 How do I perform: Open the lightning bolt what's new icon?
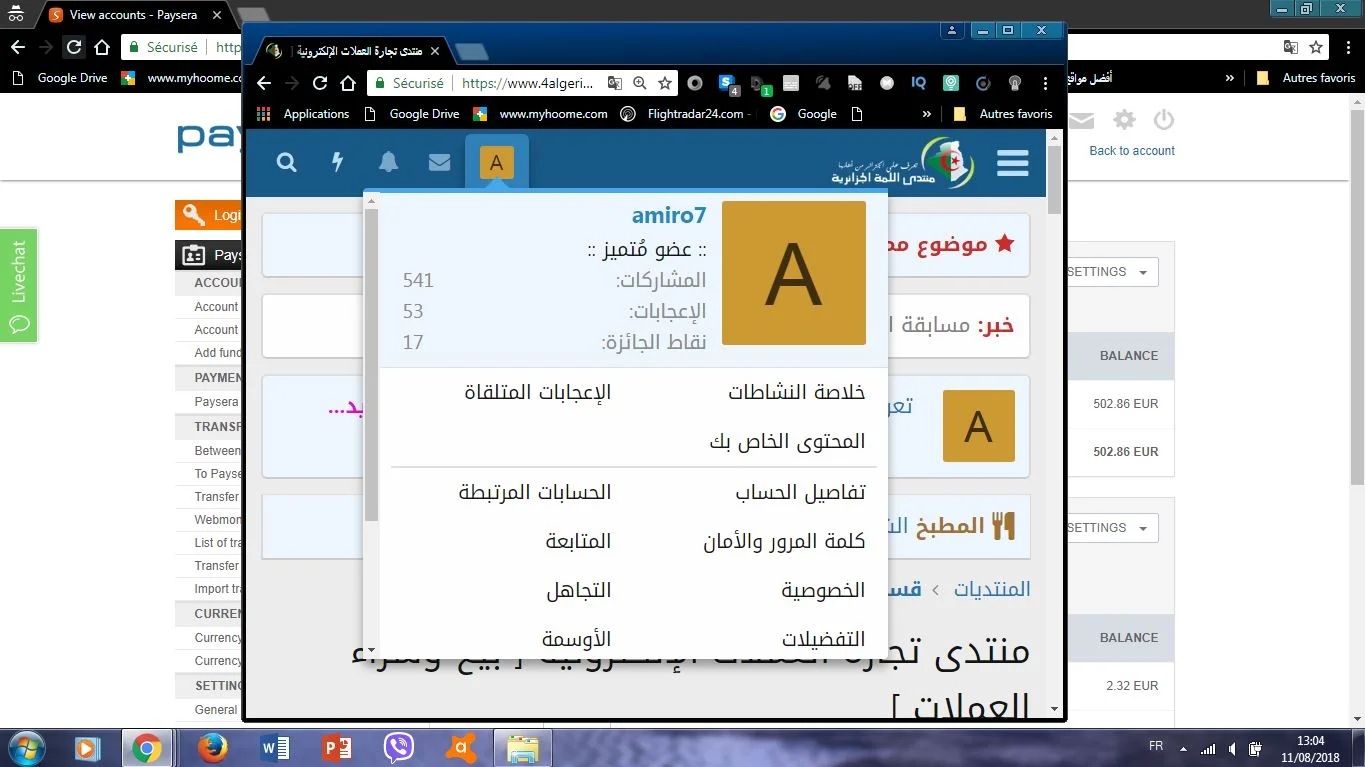pyautogui.click(x=338, y=162)
